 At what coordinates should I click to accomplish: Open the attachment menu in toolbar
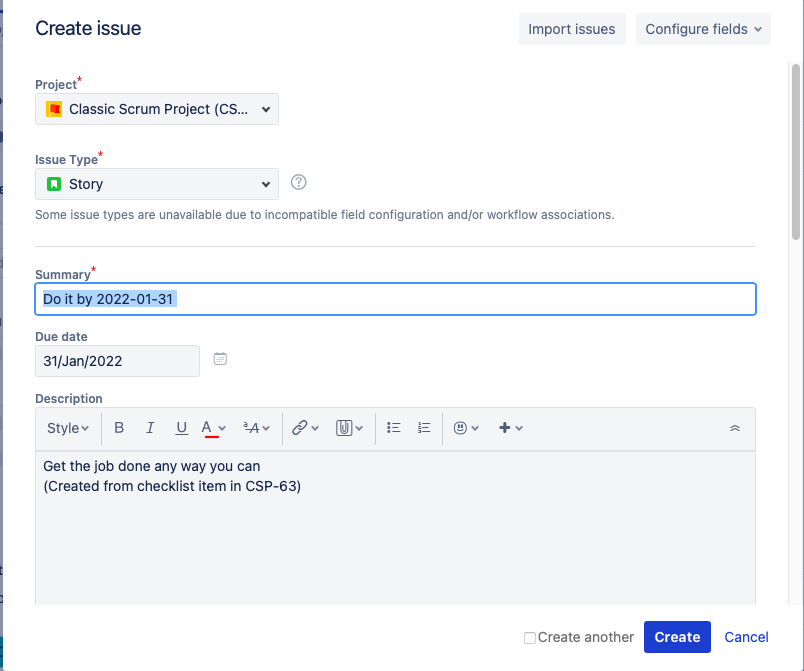coord(348,428)
